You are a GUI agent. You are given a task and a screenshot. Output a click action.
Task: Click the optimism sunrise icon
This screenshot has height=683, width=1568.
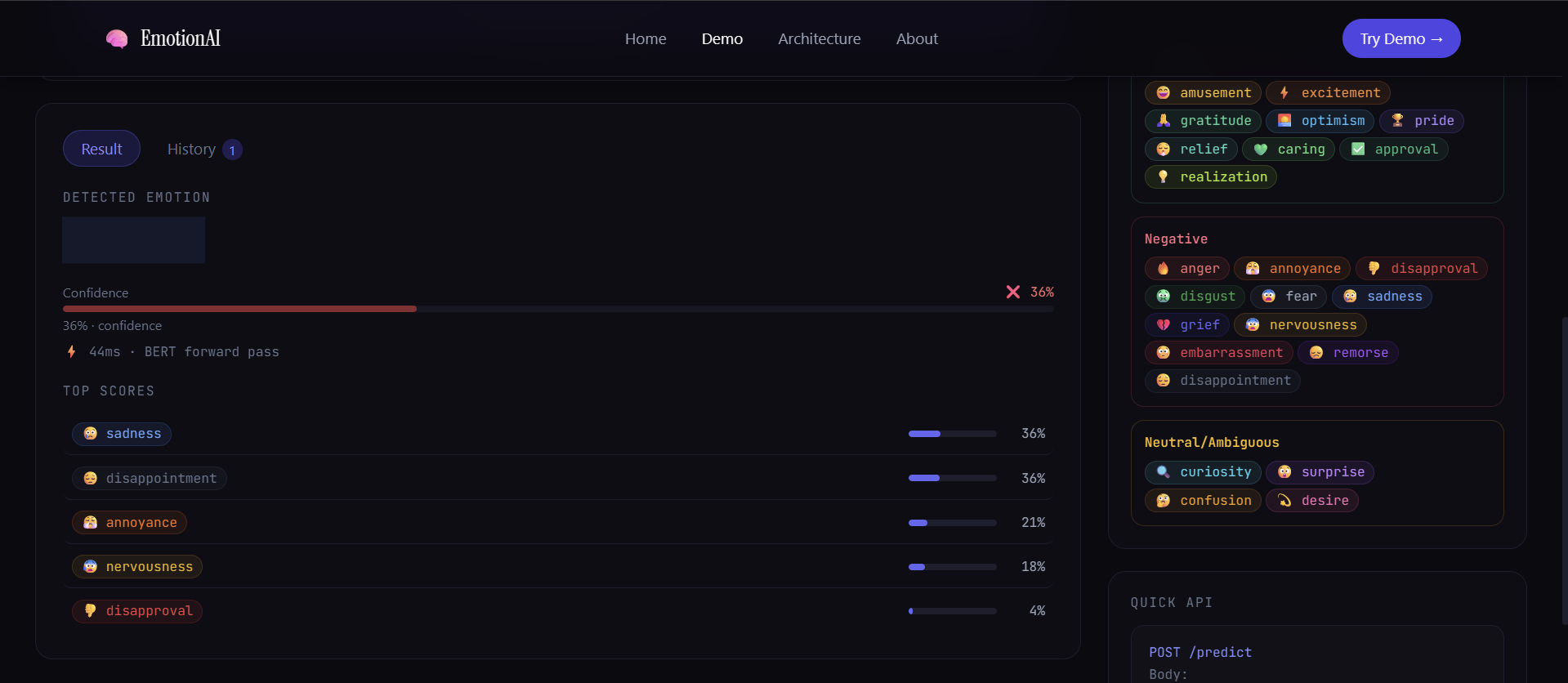pyautogui.click(x=1284, y=121)
